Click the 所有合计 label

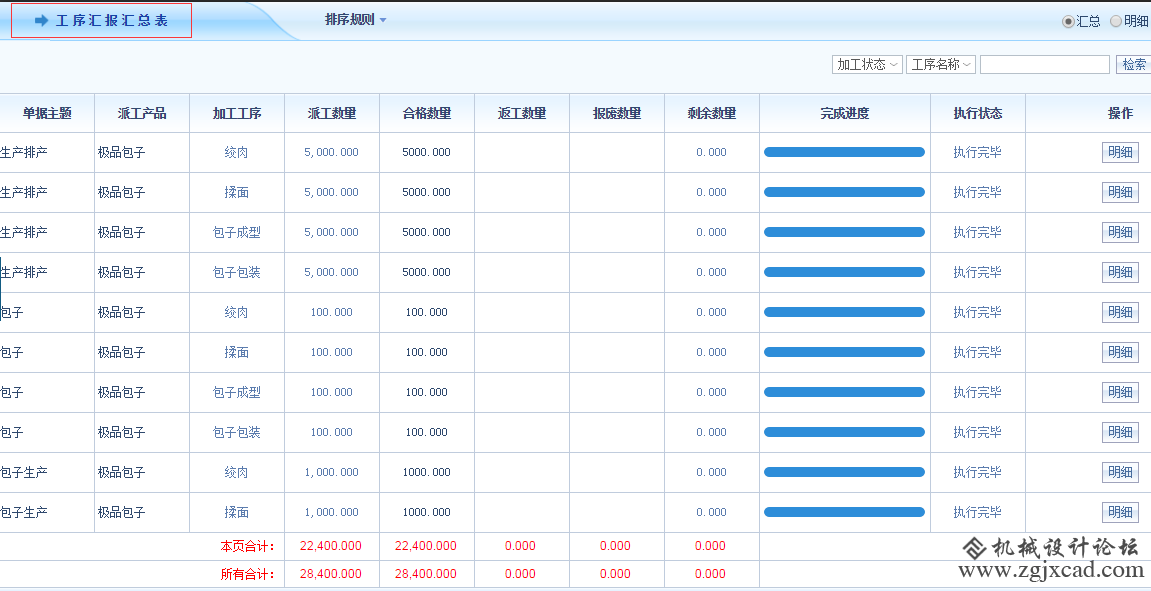(x=247, y=574)
